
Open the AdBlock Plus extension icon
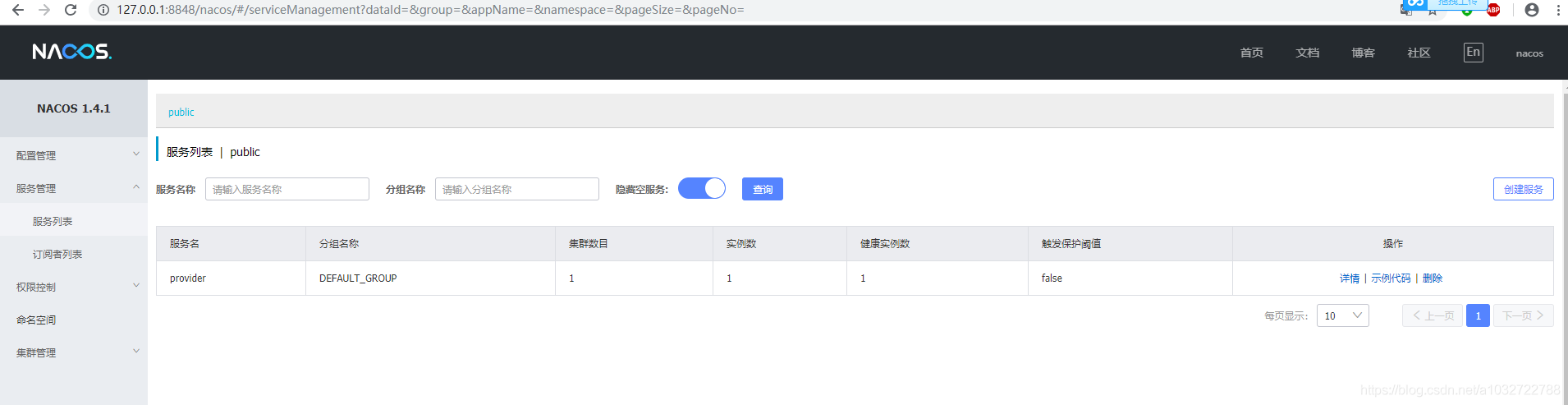click(x=1493, y=10)
